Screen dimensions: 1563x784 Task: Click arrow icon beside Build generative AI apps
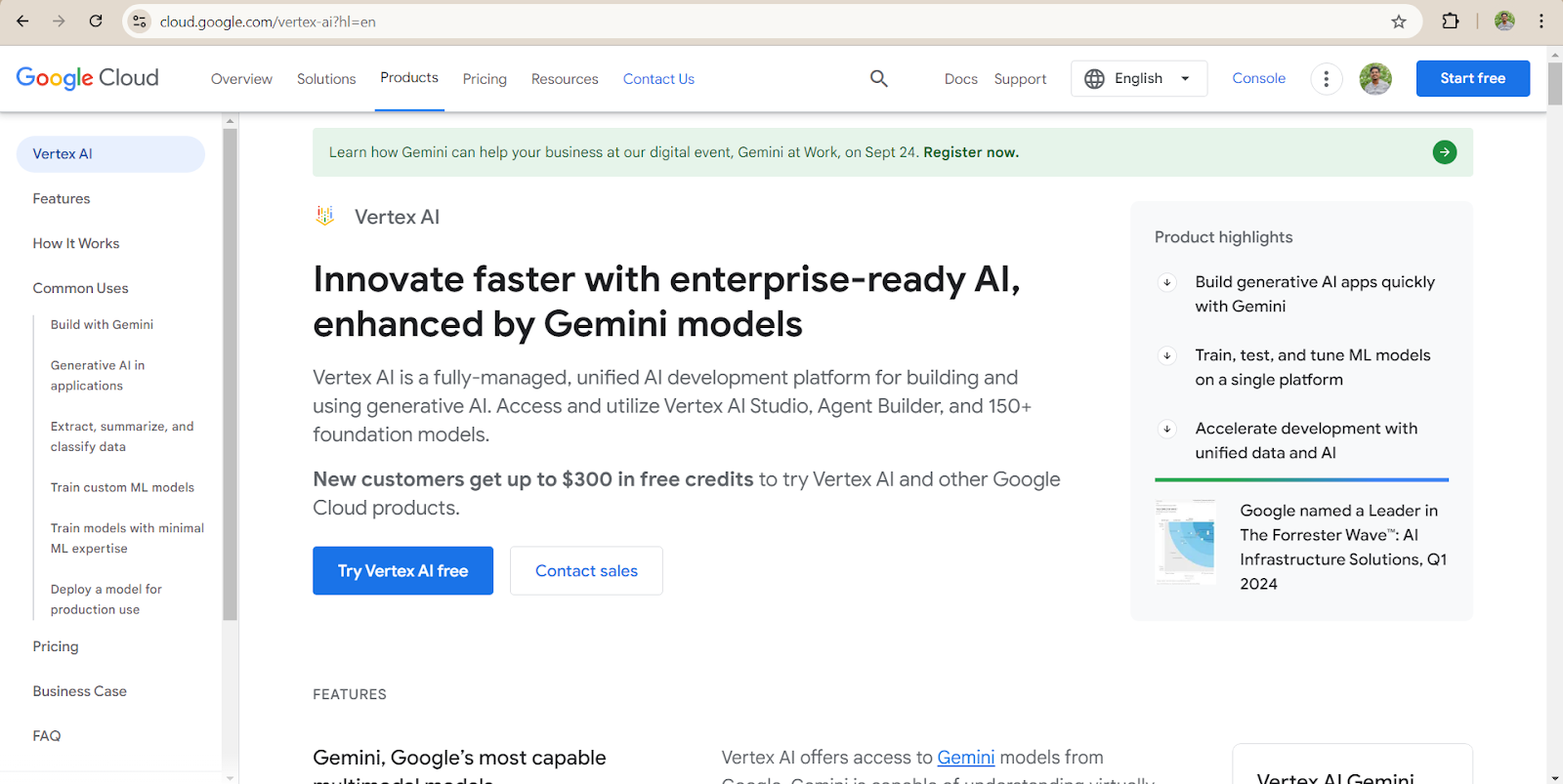1166,282
